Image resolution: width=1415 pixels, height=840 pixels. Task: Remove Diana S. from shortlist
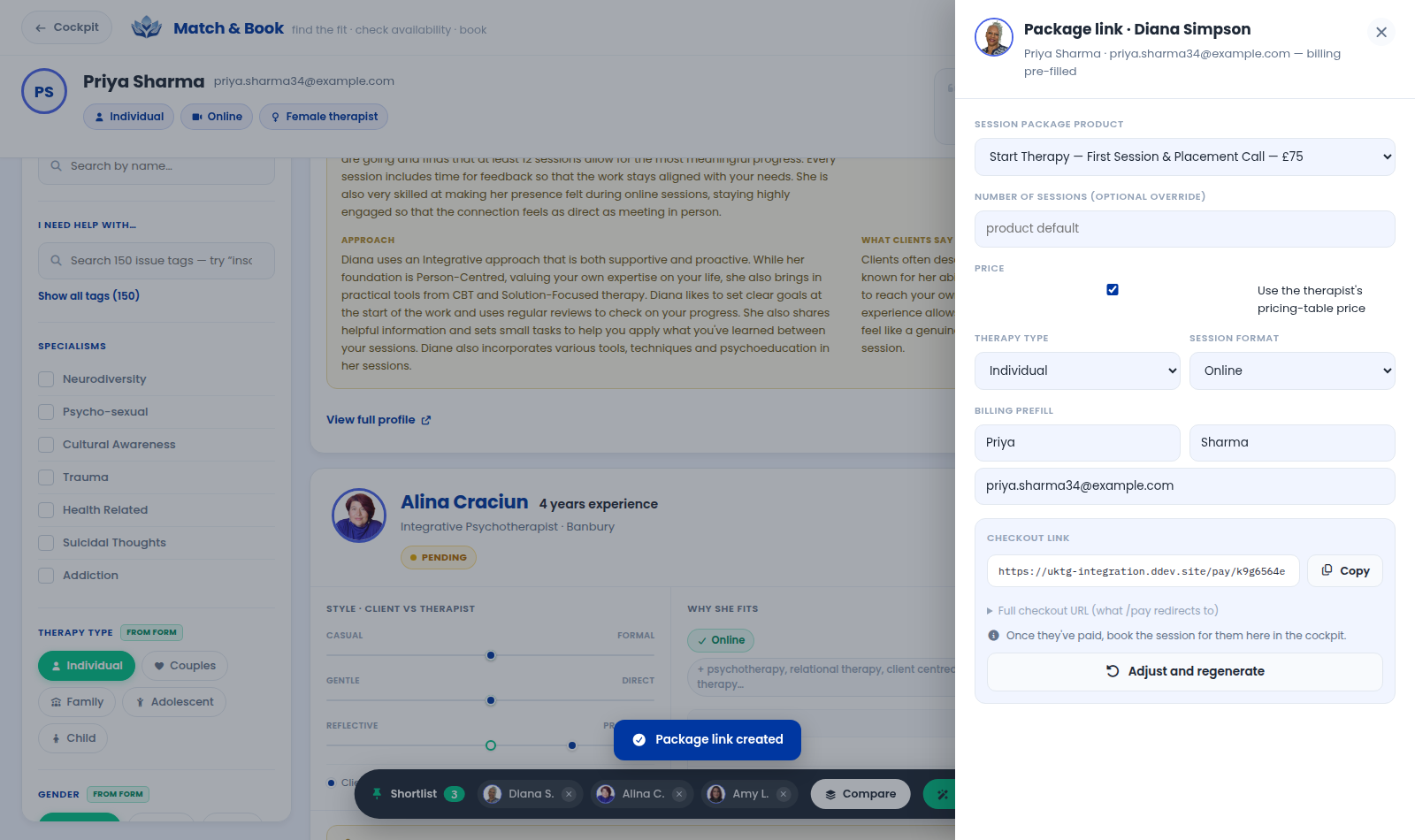pos(569,794)
